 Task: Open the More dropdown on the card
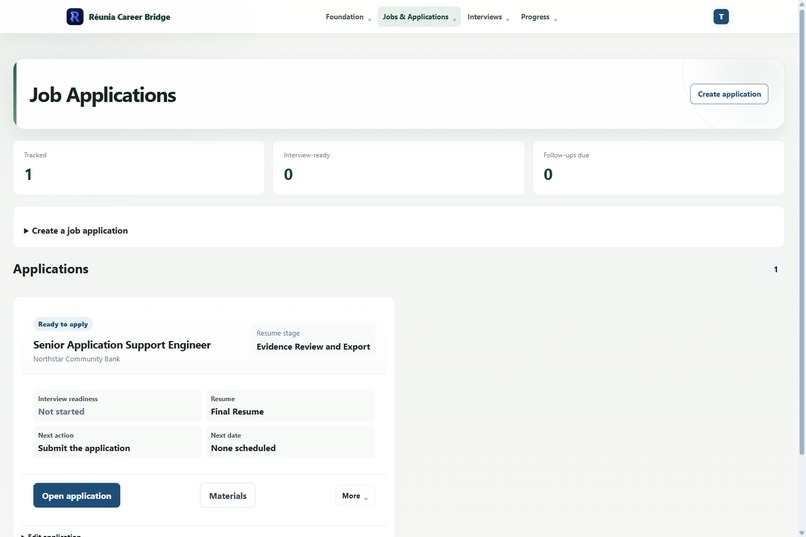click(x=355, y=495)
